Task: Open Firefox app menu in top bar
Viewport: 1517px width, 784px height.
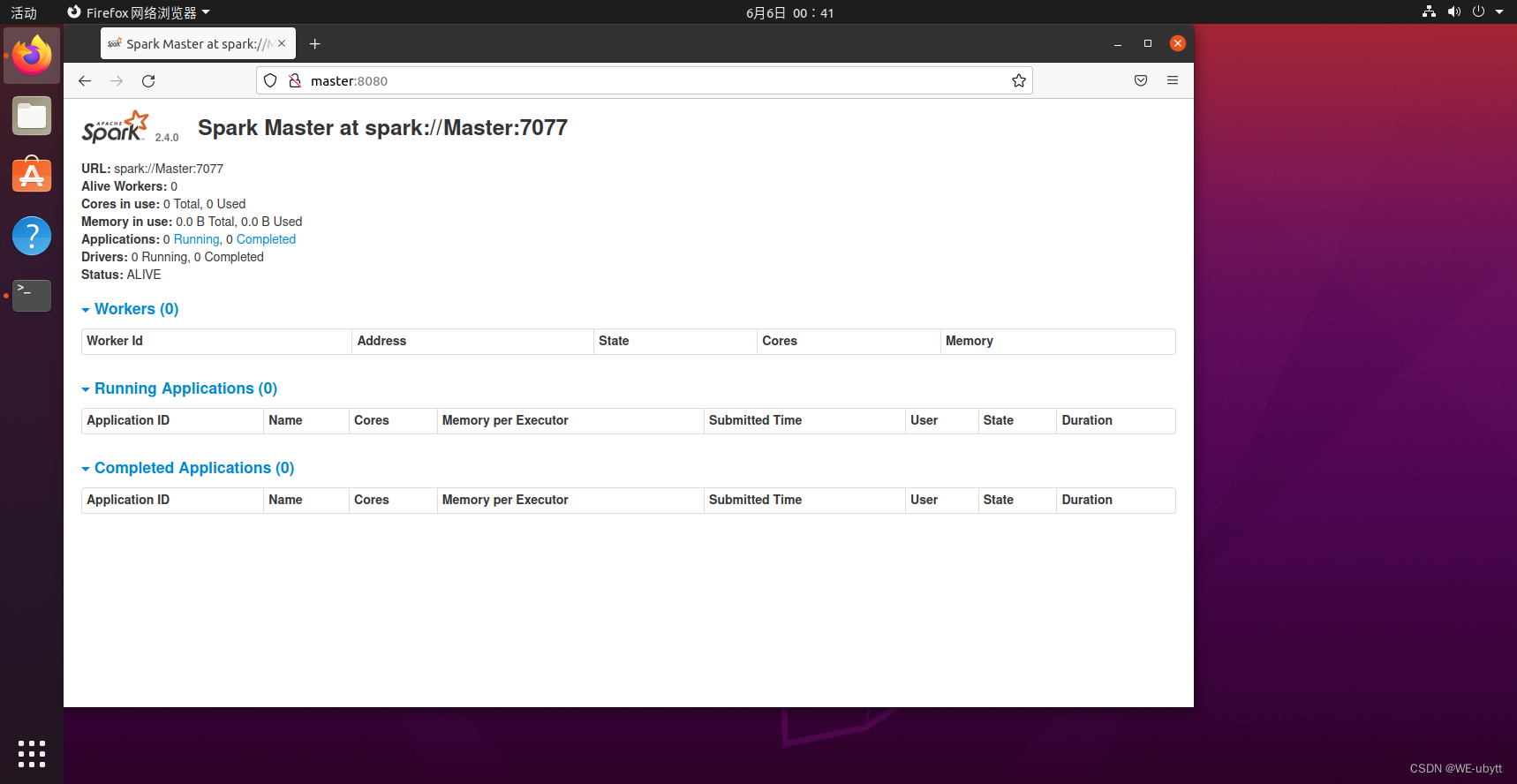Action: pyautogui.click(x=139, y=12)
